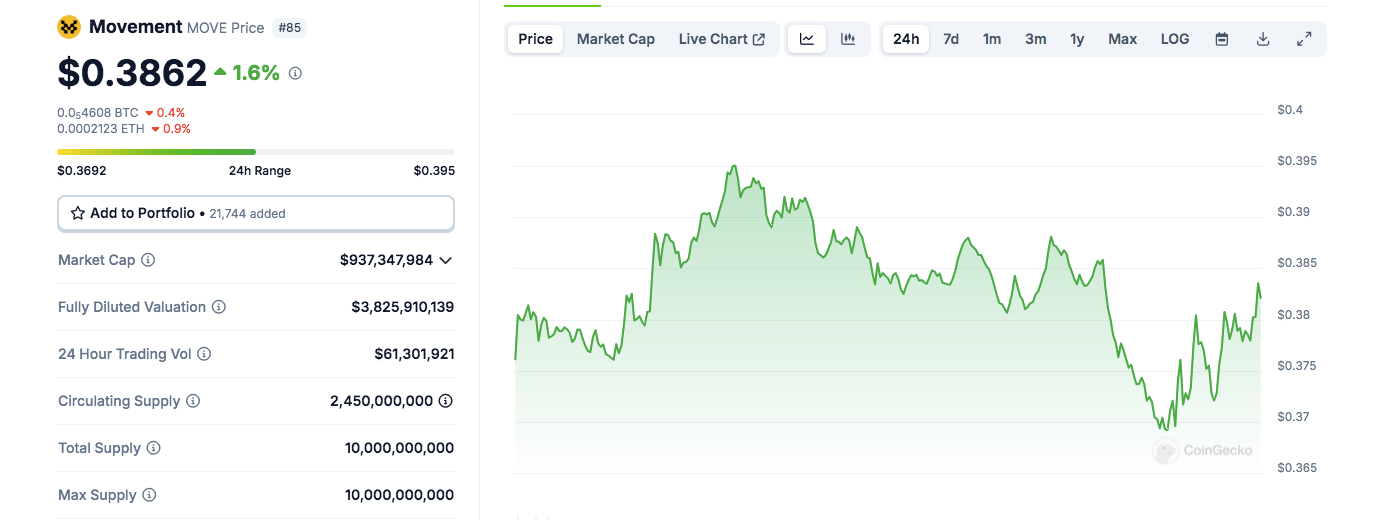Viewport: 1374px width, 520px height.
Task: Click the Total Supply info icon
Action: 153,448
